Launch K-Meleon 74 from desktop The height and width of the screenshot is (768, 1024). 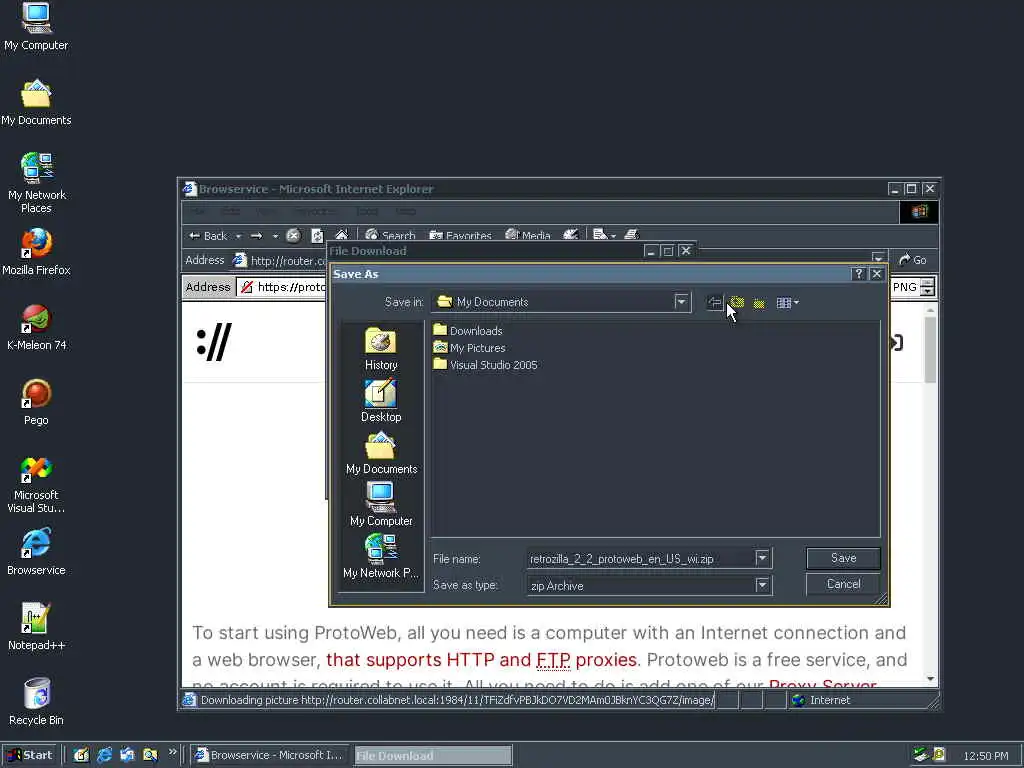[x=36, y=327]
